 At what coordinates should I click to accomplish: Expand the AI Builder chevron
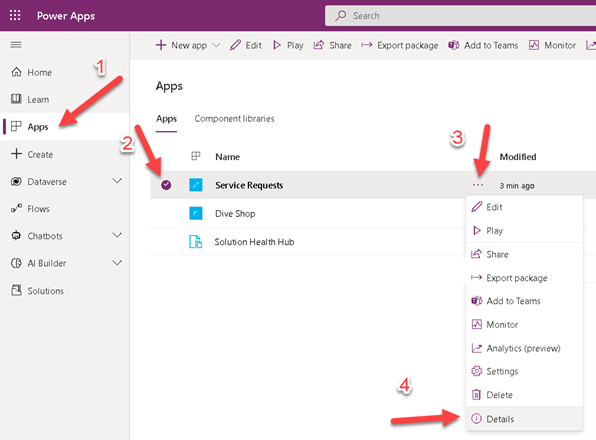pos(117,263)
